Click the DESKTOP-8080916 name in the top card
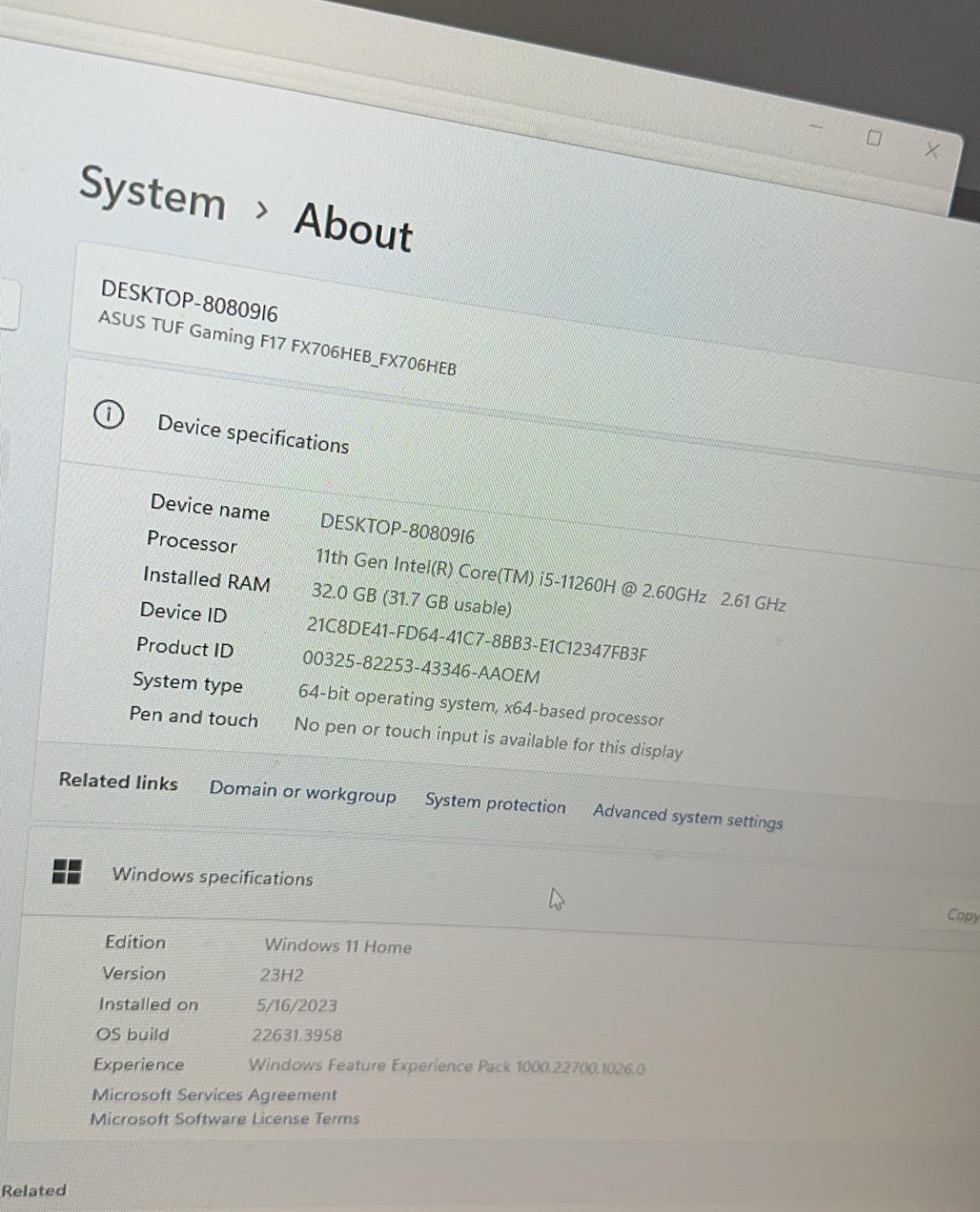 coord(189,301)
